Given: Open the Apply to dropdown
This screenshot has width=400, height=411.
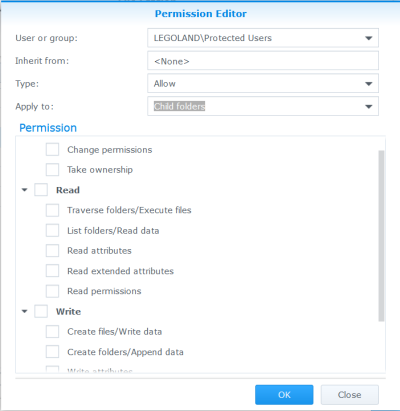Looking at the screenshot, I should (x=263, y=106).
